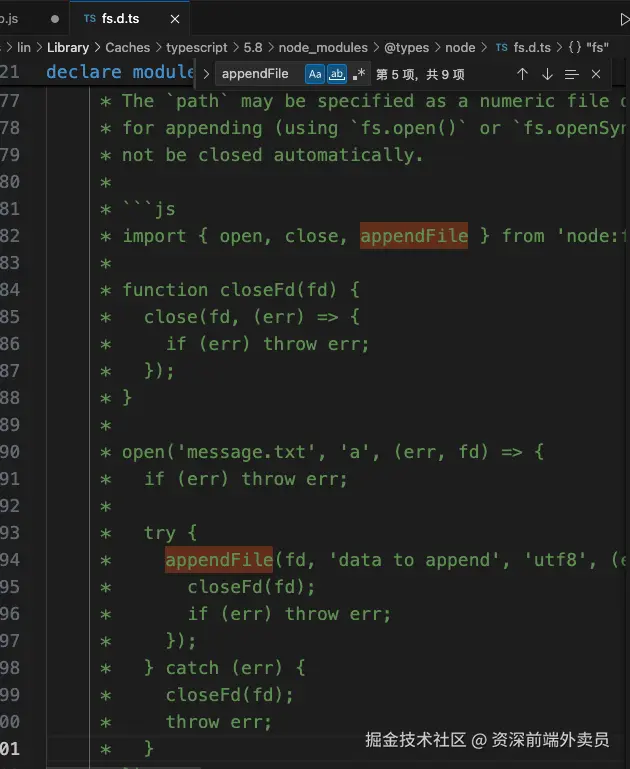This screenshot has width=630, height=769.
Task: Select "fs" module symbol in breadcrumb
Action: click(588, 48)
